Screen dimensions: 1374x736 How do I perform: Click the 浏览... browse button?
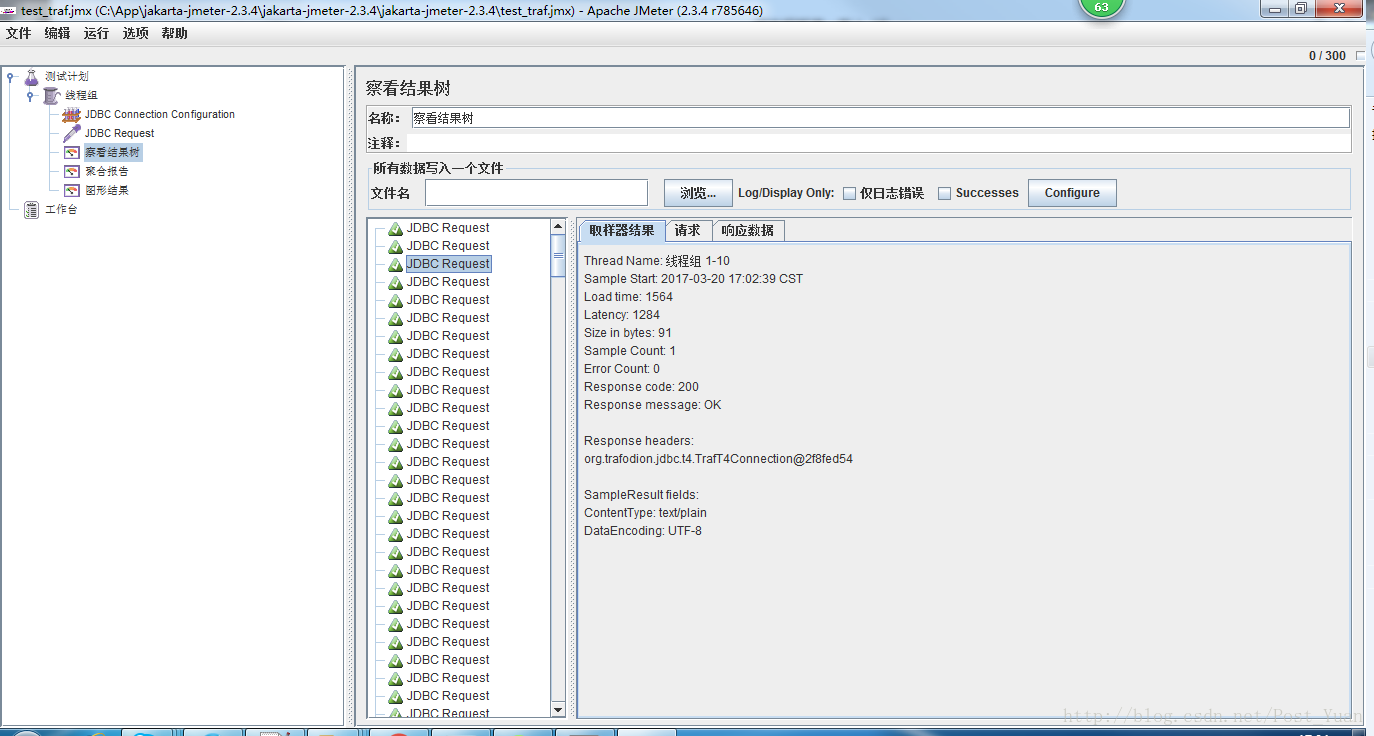(698, 193)
